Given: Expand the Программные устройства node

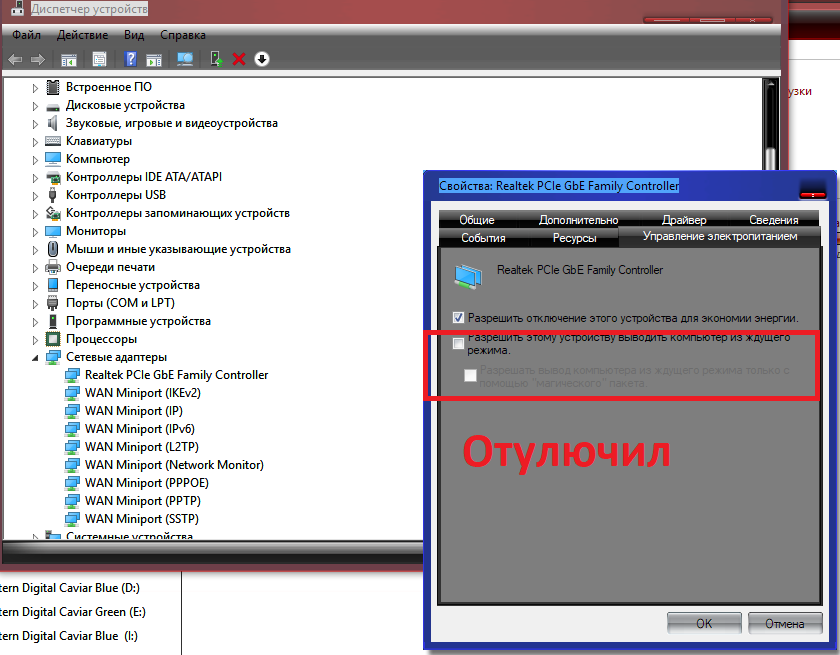Looking at the screenshot, I should point(35,322).
